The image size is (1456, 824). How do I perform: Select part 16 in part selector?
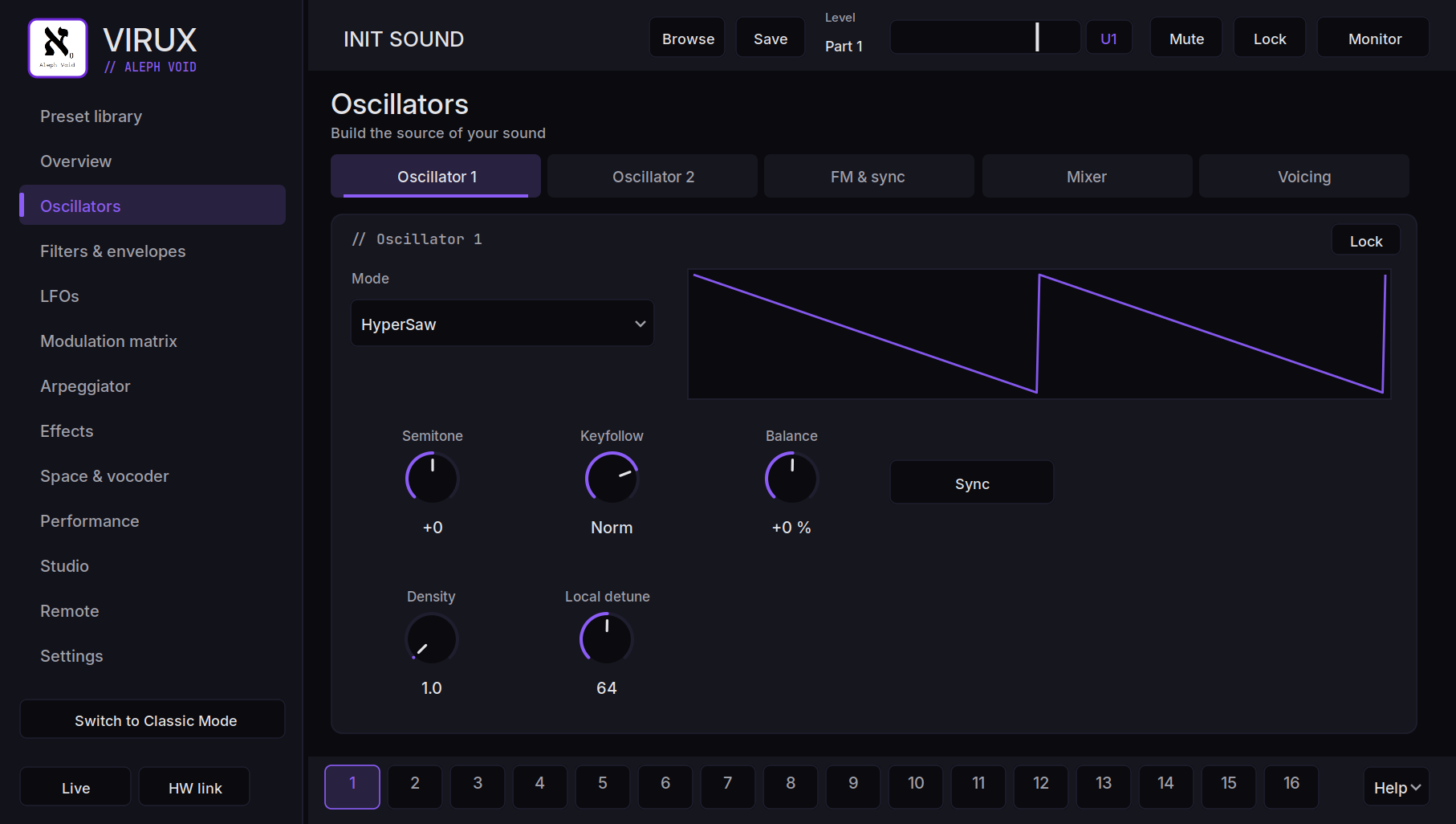pos(1291,786)
